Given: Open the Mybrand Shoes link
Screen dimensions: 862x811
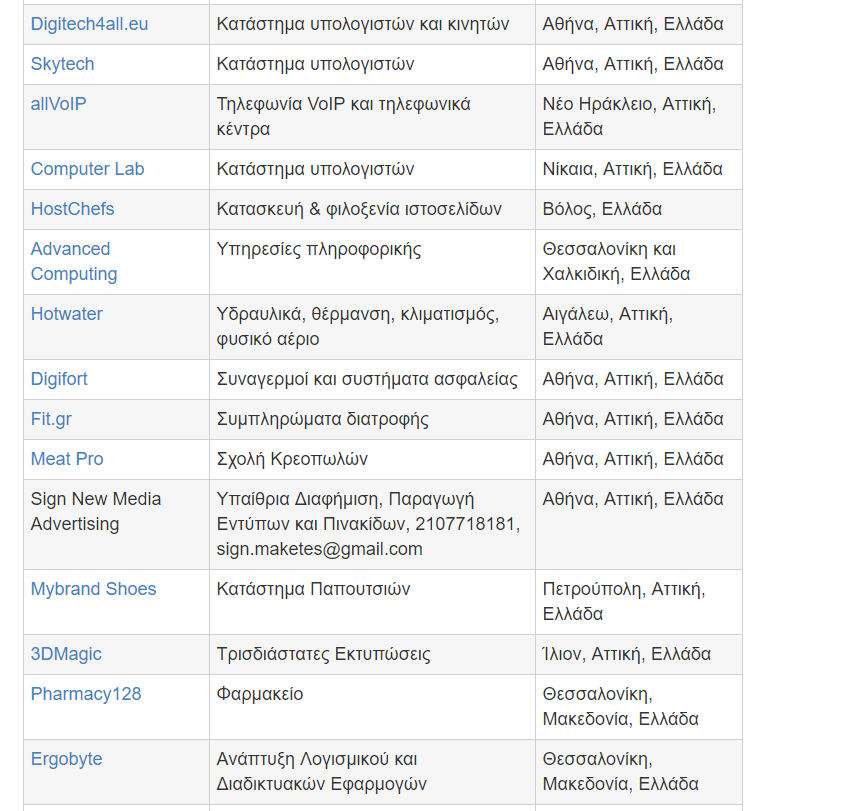Looking at the screenshot, I should pos(93,589).
